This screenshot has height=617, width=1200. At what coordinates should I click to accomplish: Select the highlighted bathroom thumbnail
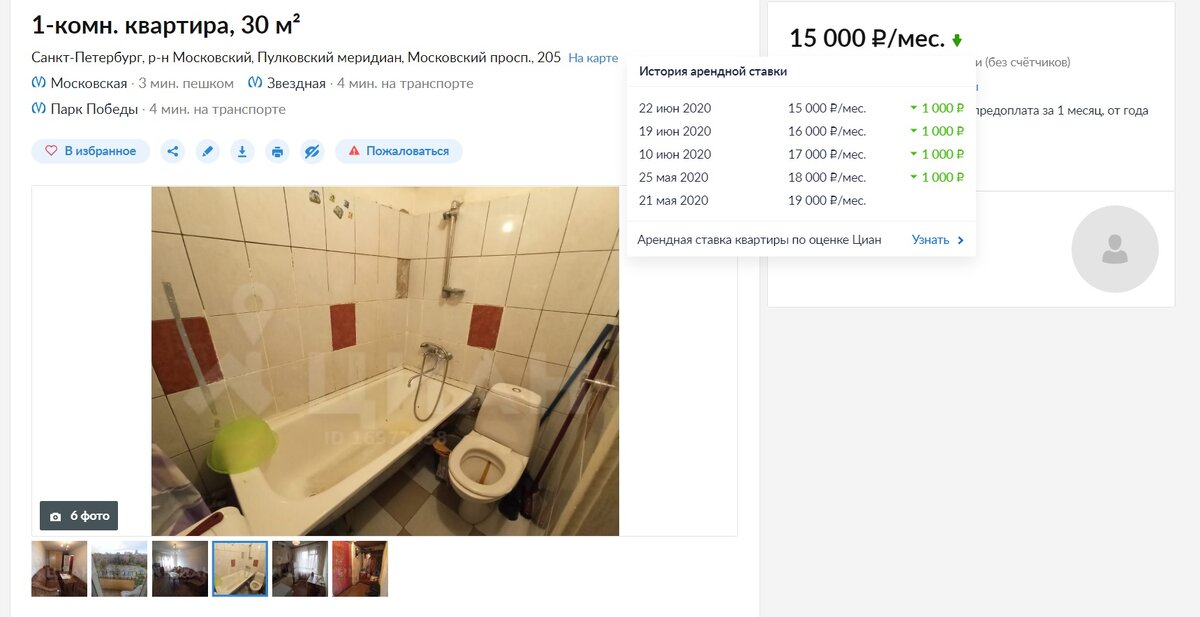click(x=240, y=569)
